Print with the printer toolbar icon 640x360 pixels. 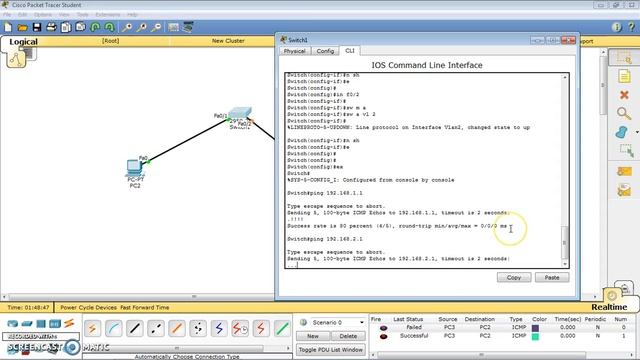click(x=51, y=27)
